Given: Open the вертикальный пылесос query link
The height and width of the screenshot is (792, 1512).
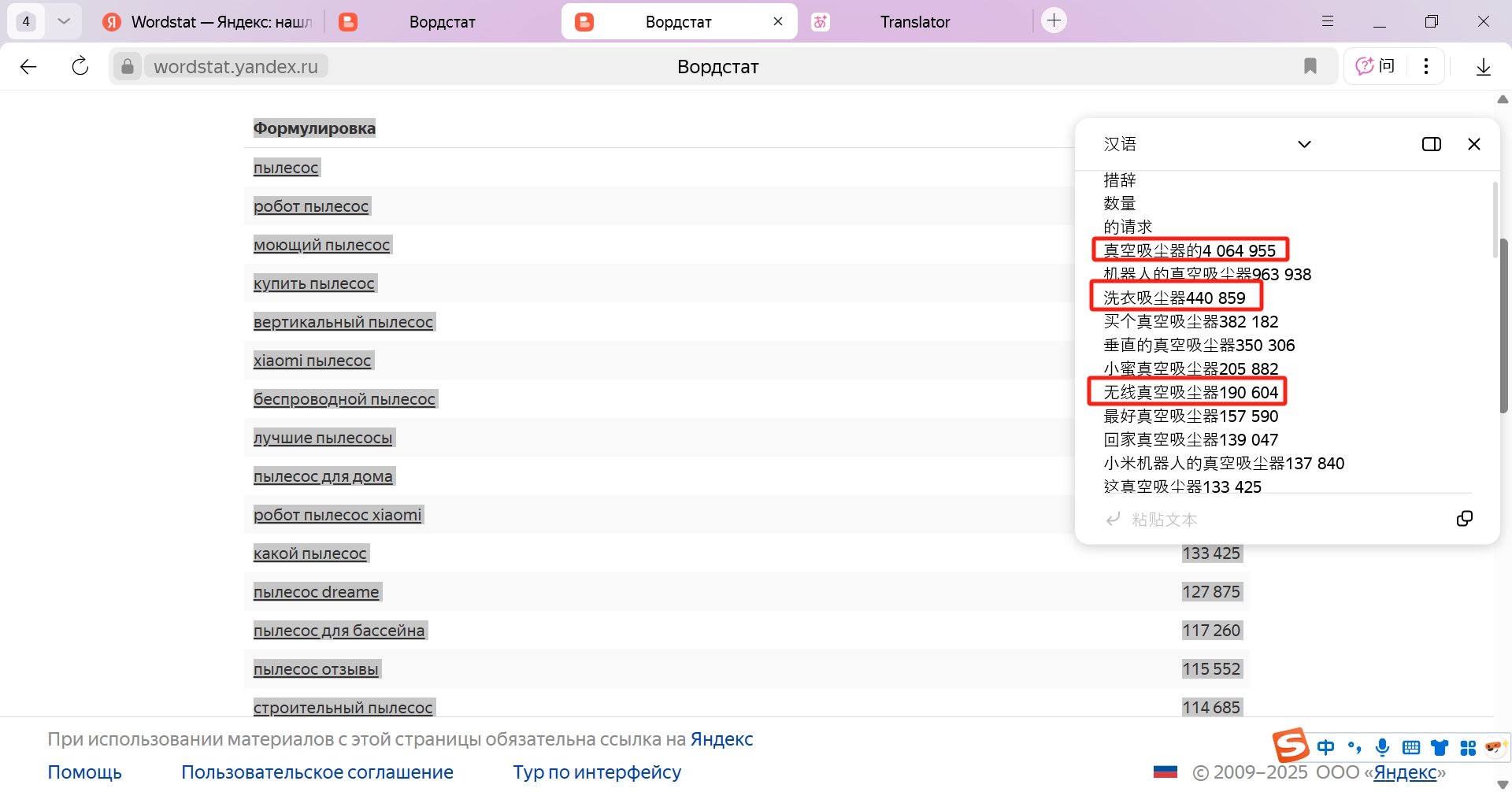Looking at the screenshot, I should (x=343, y=322).
